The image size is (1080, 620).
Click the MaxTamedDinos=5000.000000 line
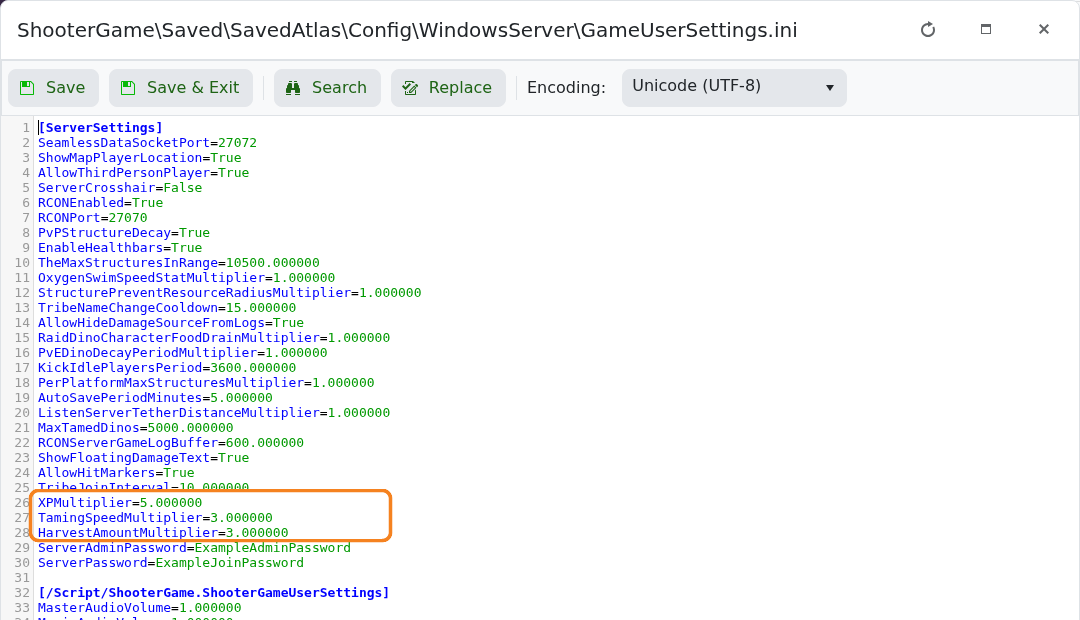click(x=136, y=428)
